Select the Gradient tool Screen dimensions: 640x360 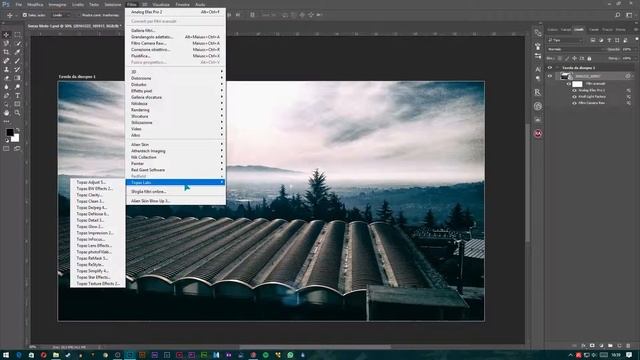click(17, 78)
